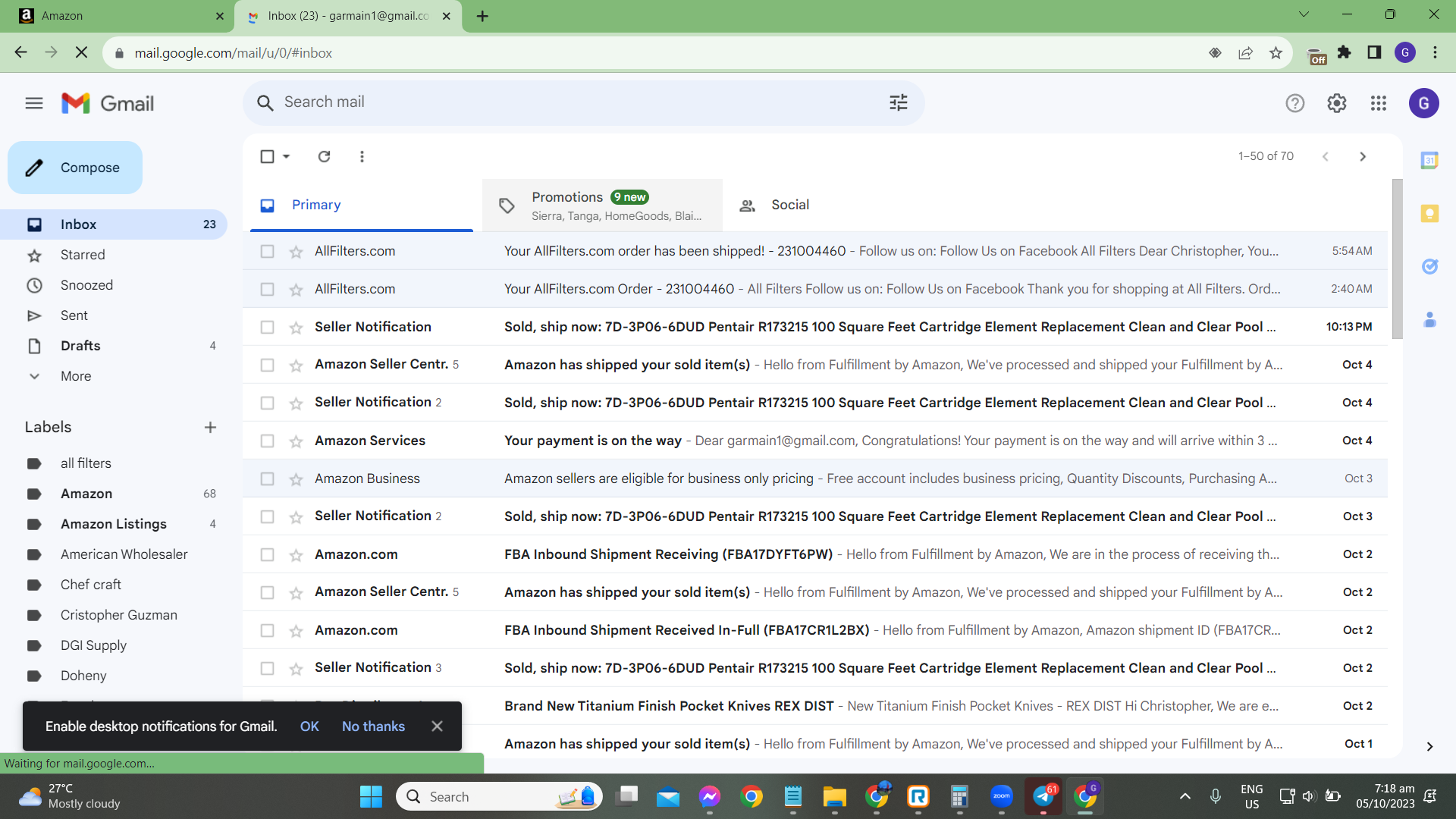1456x819 pixels.
Task: Open File Explorer from the taskbar
Action: tap(834, 796)
